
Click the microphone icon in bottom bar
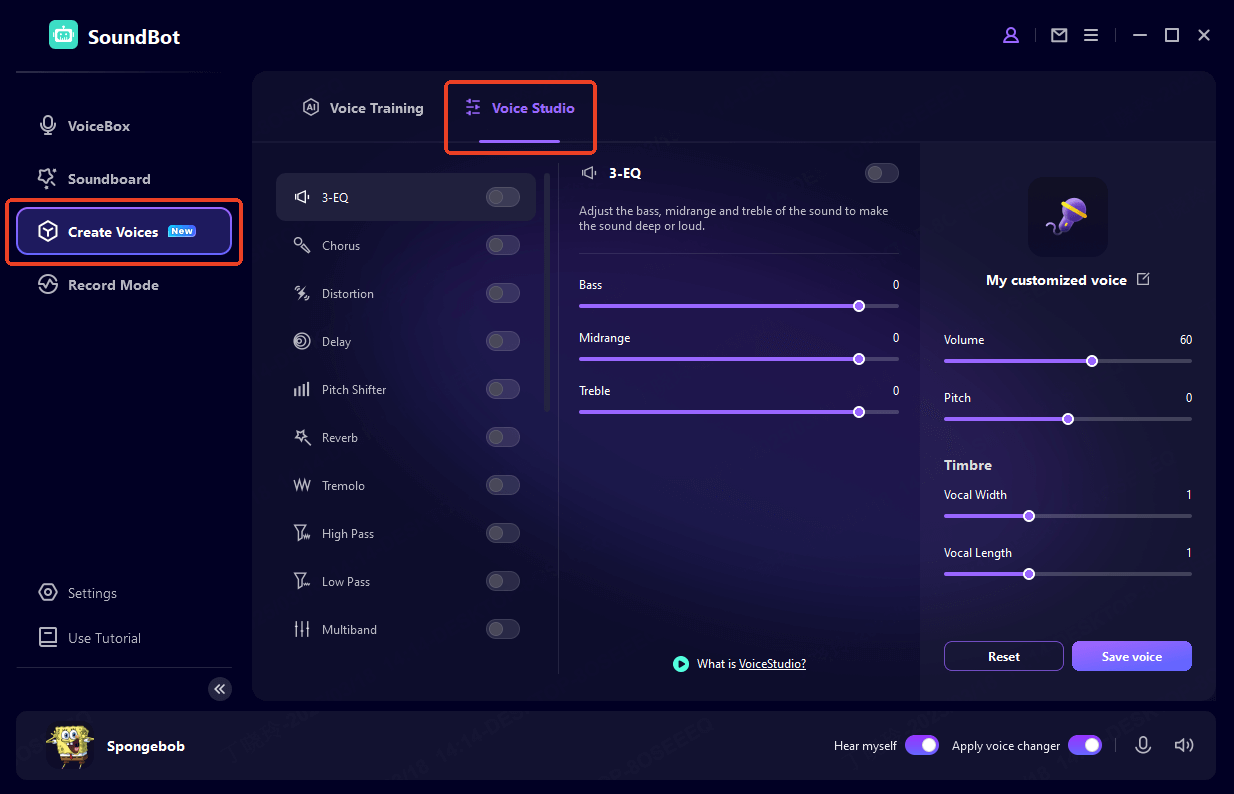point(1143,745)
